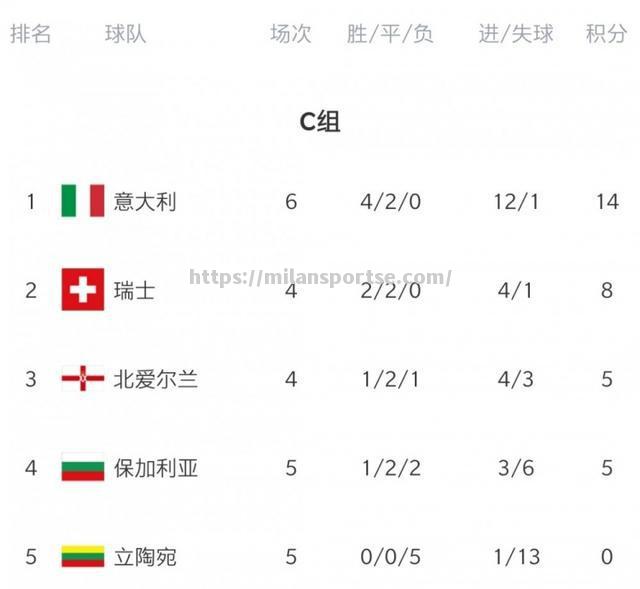The width and height of the screenshot is (640, 589).
Task: Click the 排名 column header
Action: (31, 33)
